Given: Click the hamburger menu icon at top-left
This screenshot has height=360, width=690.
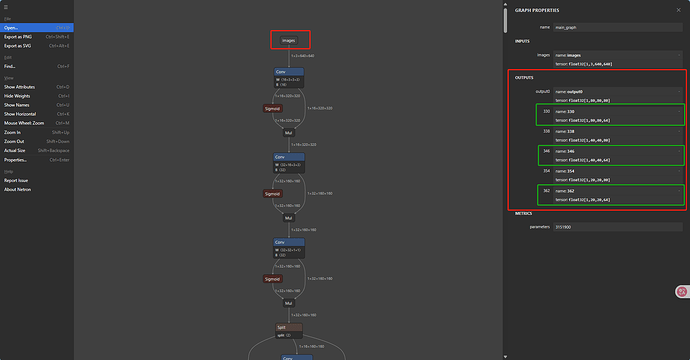Looking at the screenshot, I should [x=6, y=7].
